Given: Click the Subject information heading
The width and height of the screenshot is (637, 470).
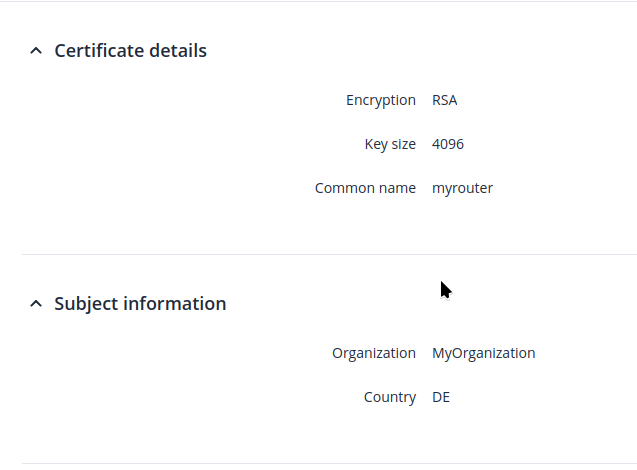Looking at the screenshot, I should click(140, 303).
